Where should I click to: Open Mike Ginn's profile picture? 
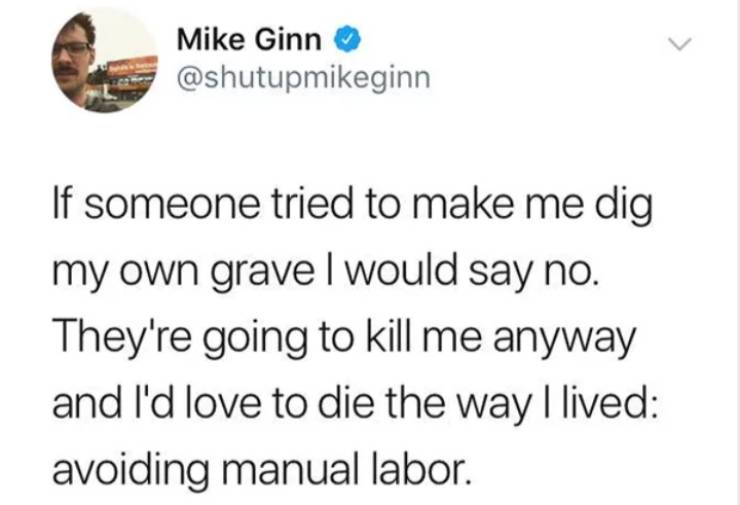pos(104,60)
